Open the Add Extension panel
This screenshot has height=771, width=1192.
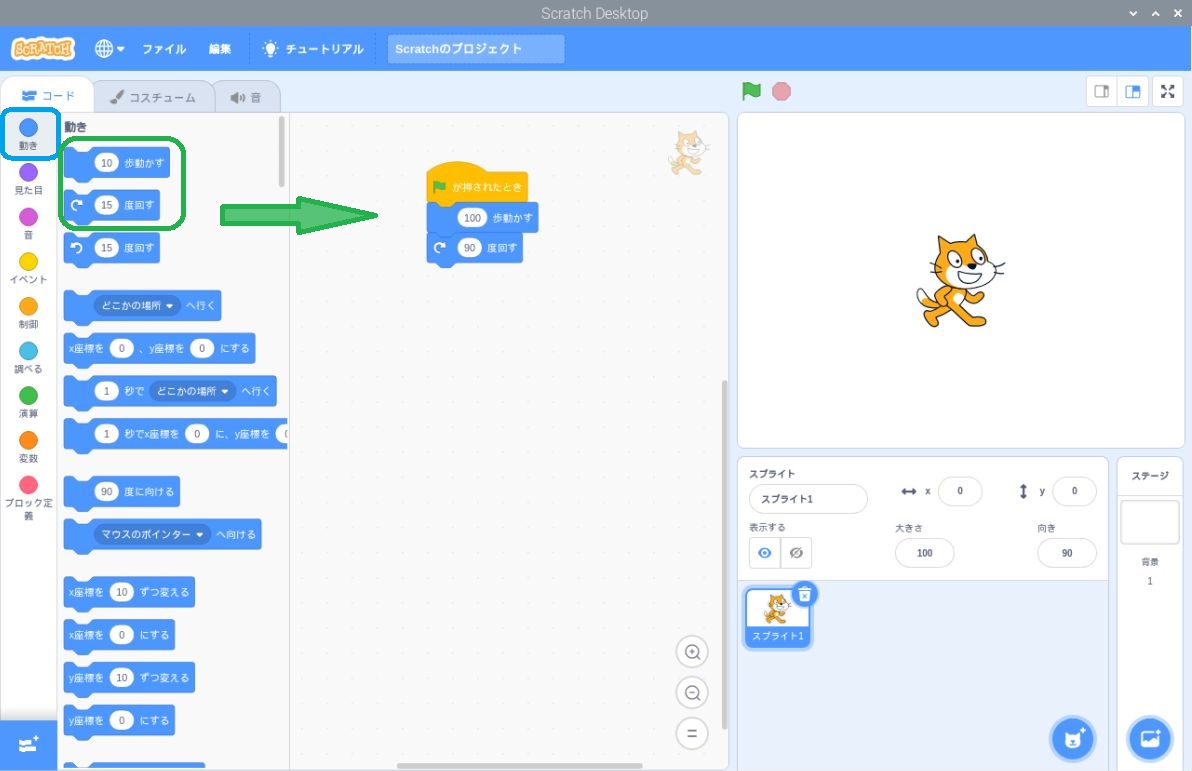pyautogui.click(x=28, y=744)
